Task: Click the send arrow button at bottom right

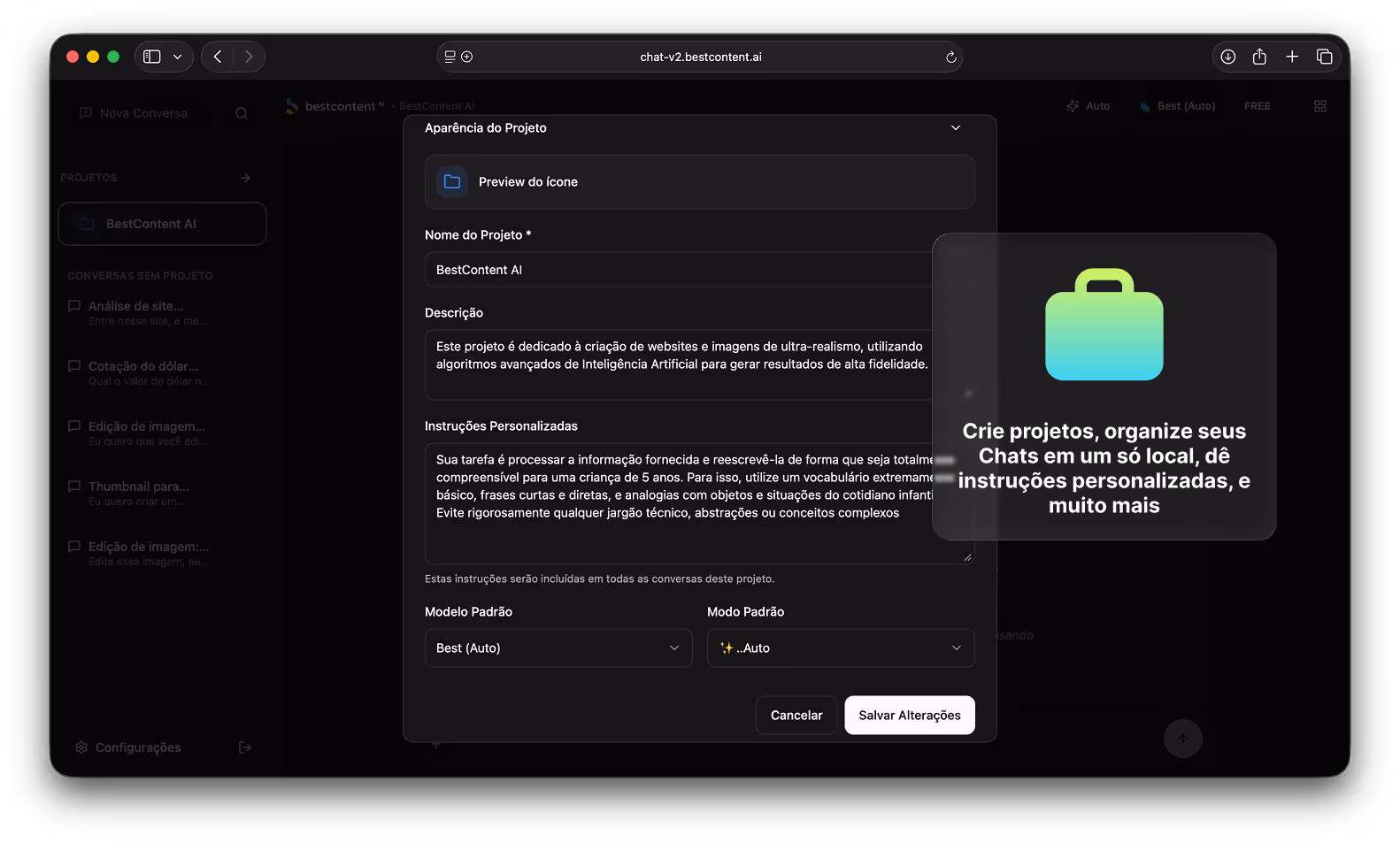Action: pos(1182,739)
